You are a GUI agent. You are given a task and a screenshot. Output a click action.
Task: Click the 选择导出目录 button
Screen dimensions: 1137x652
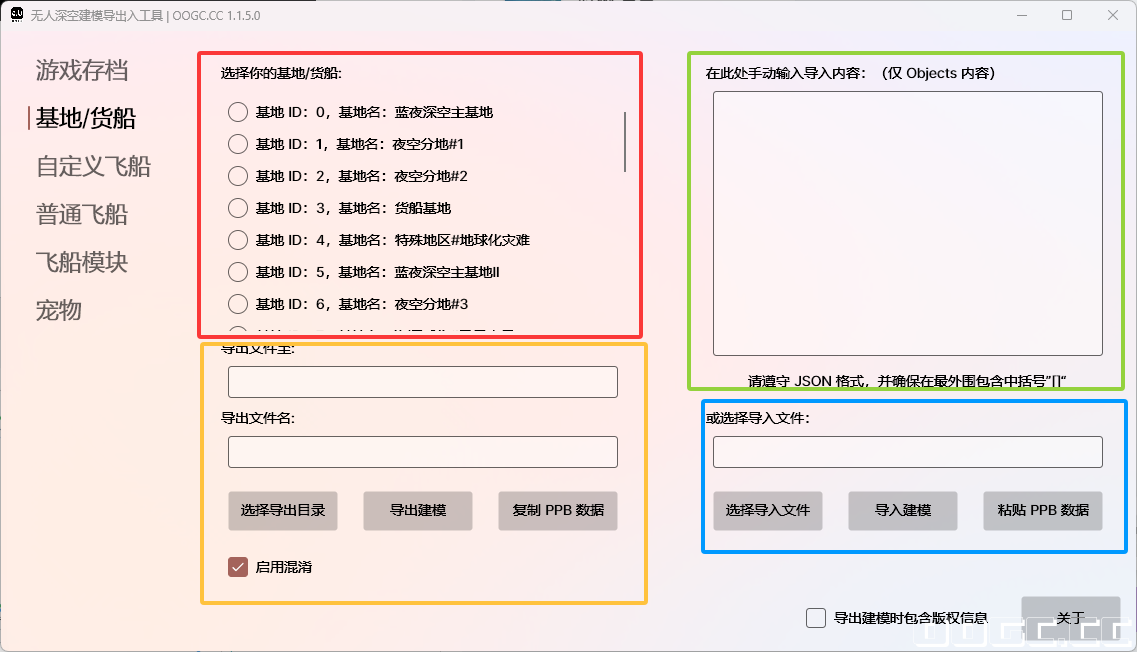click(x=283, y=511)
